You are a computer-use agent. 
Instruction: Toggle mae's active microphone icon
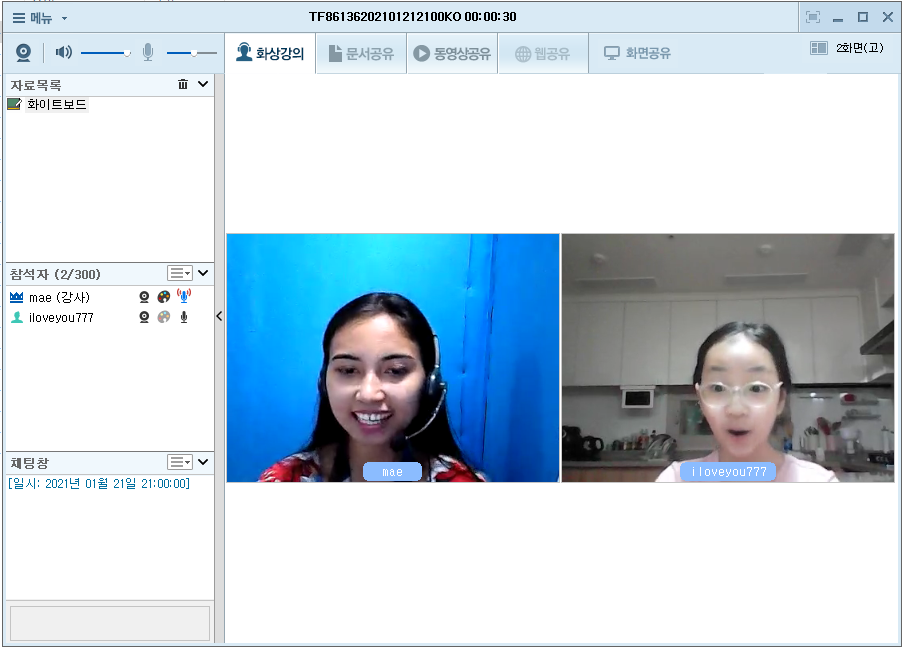pyautogui.click(x=183, y=297)
